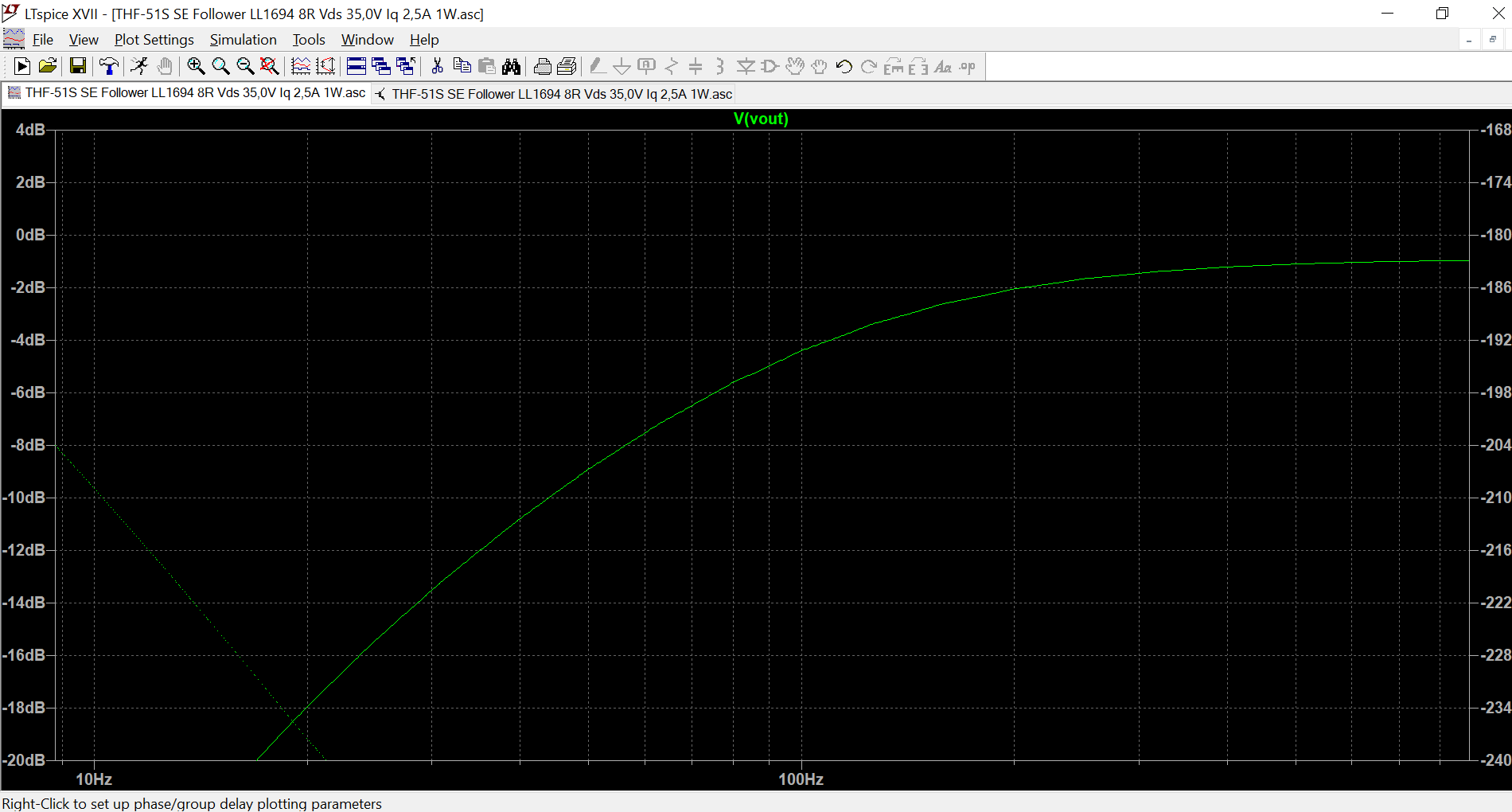Click the Pan magnifier icon
Image resolution: width=1512 pixels, height=812 pixels.
tap(220, 67)
